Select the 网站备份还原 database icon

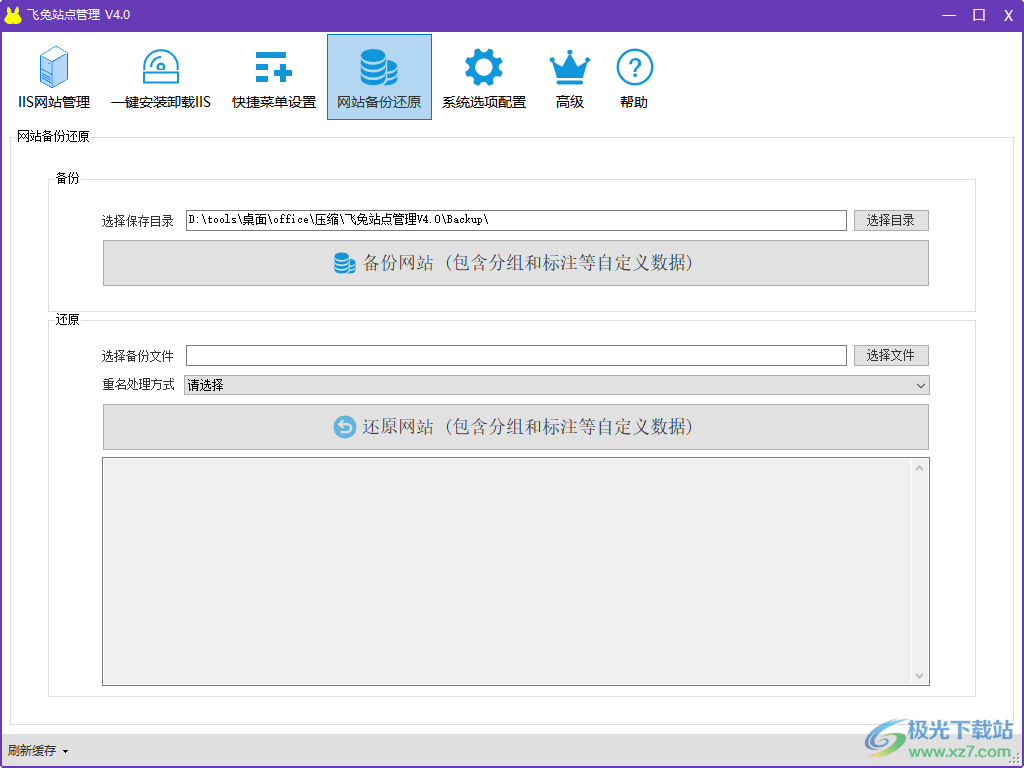(379, 68)
